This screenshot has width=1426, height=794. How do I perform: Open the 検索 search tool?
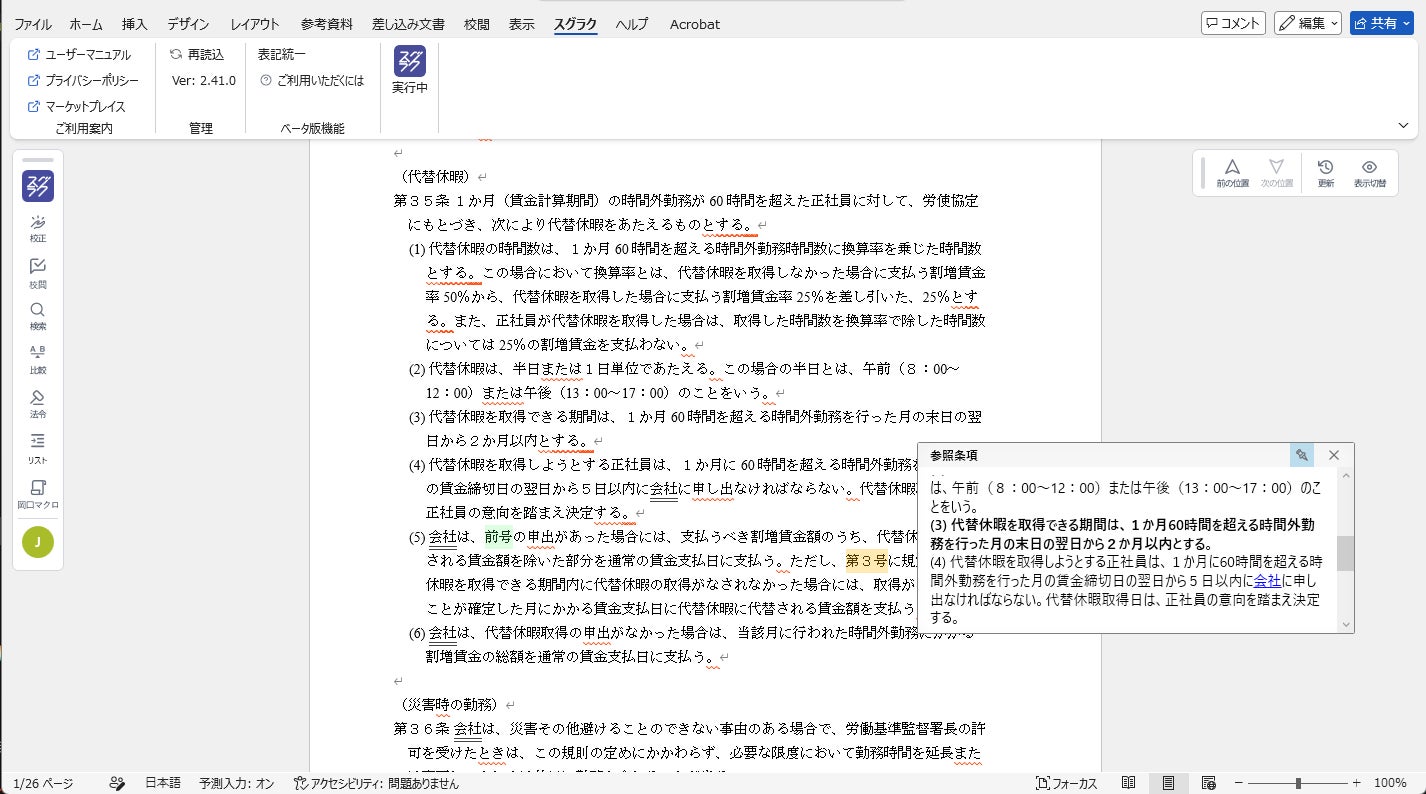pos(38,317)
